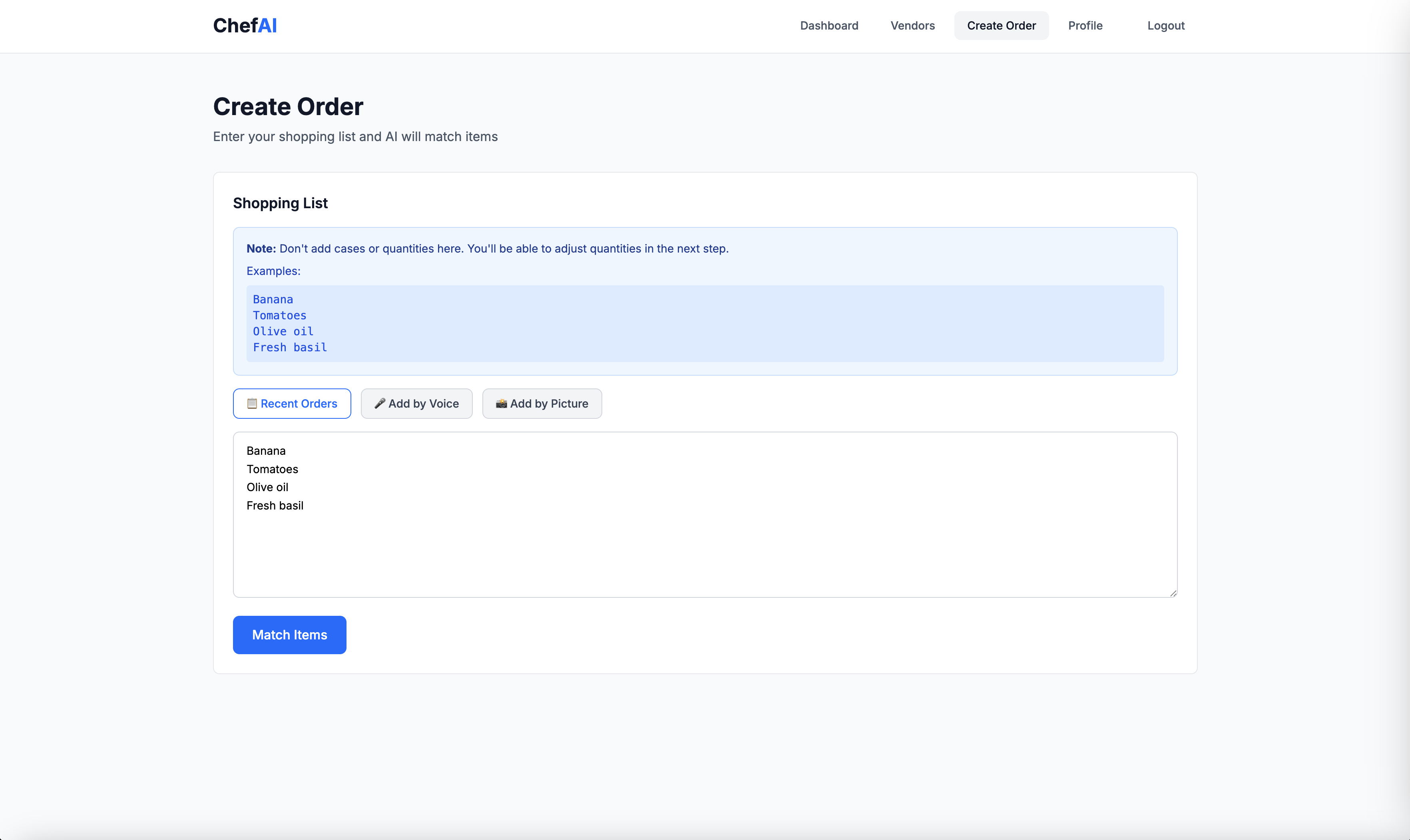1410x840 pixels.
Task: Submit the list with Match Items
Action: (289, 635)
